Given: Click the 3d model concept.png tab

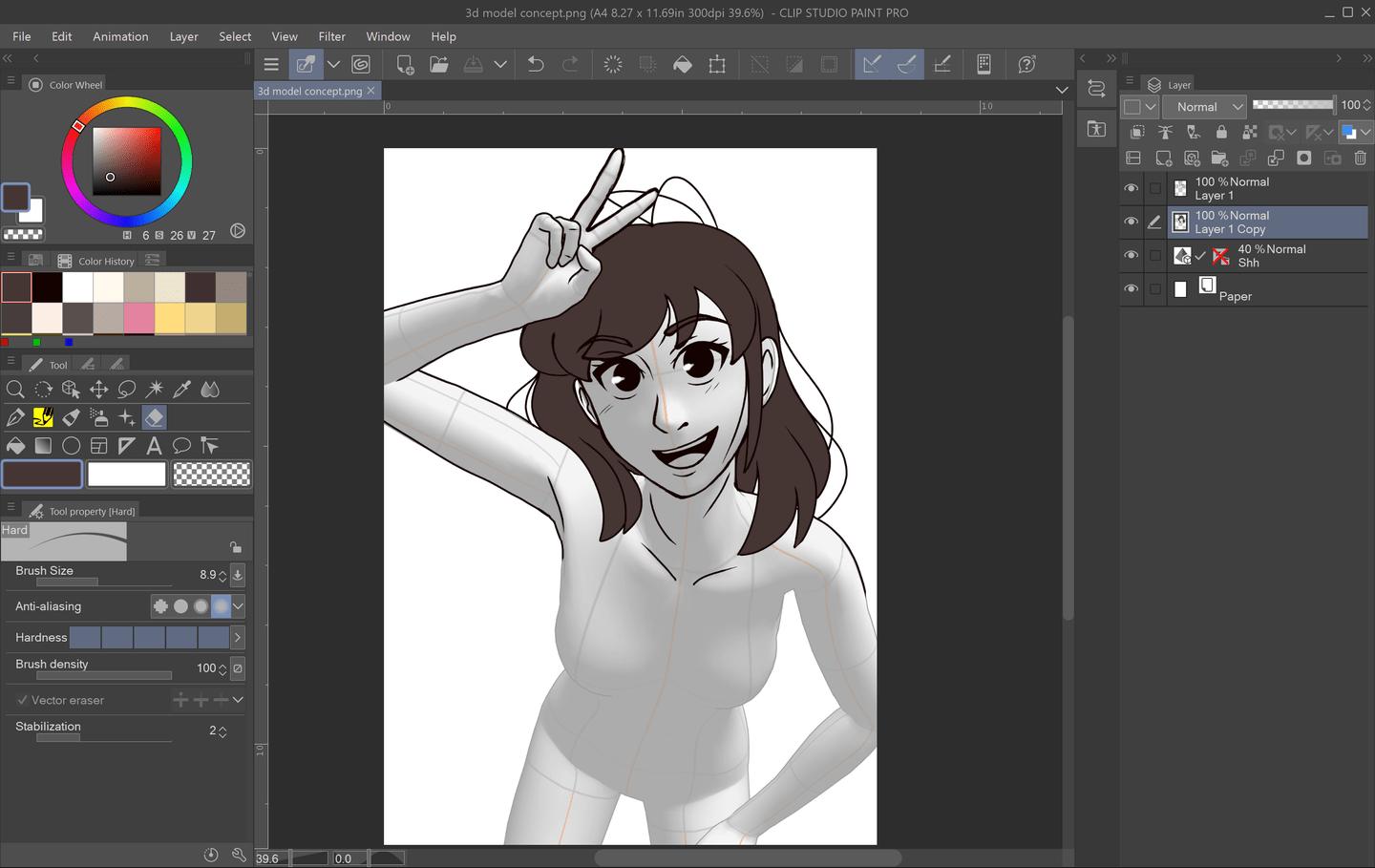Looking at the screenshot, I should click(310, 90).
